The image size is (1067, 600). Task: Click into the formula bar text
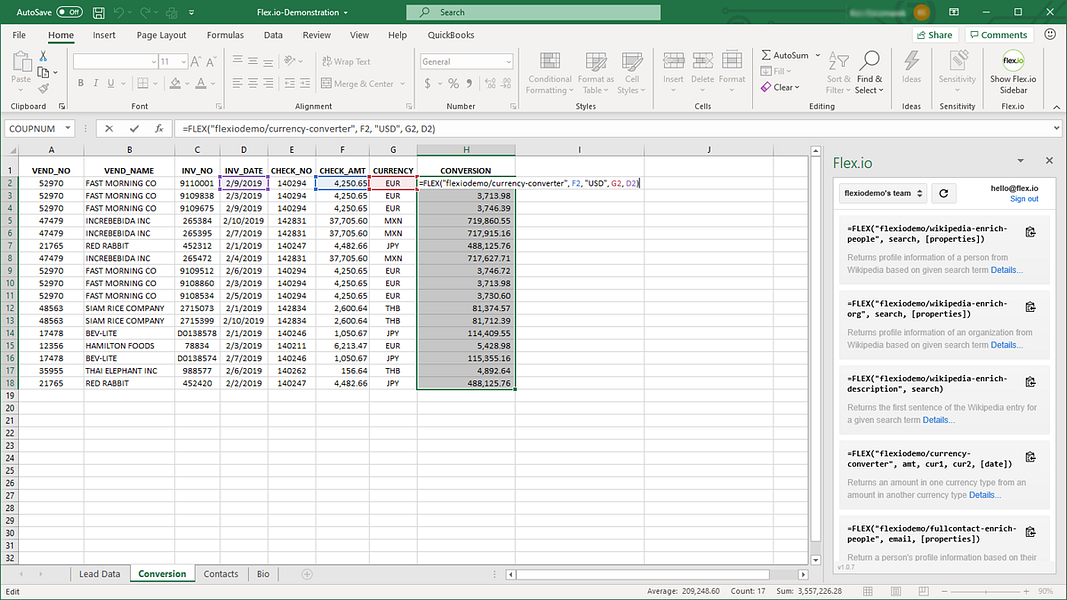click(309, 129)
